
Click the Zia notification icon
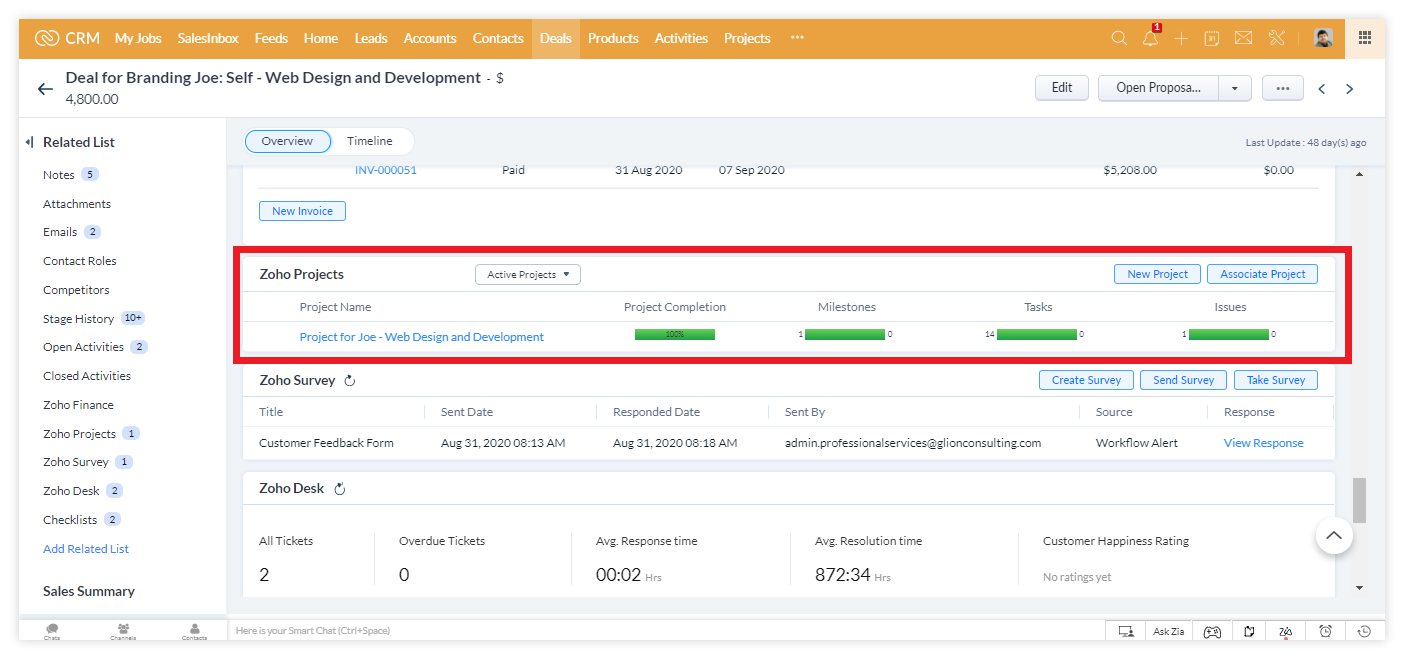point(1285,631)
